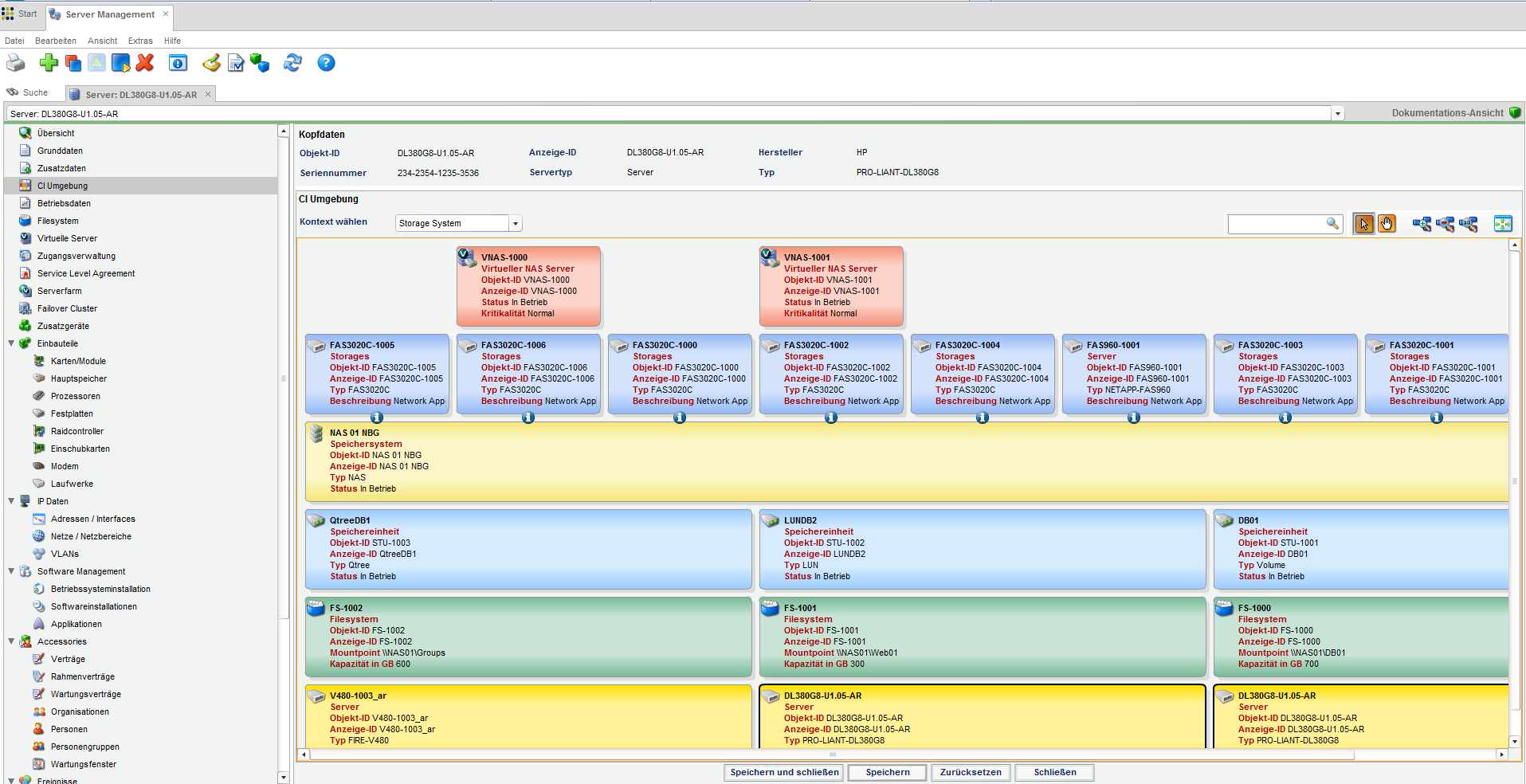Open the Server DL380G8-U1.05-AR address dropdown arrow
The width and height of the screenshot is (1526, 784).
[1339, 114]
